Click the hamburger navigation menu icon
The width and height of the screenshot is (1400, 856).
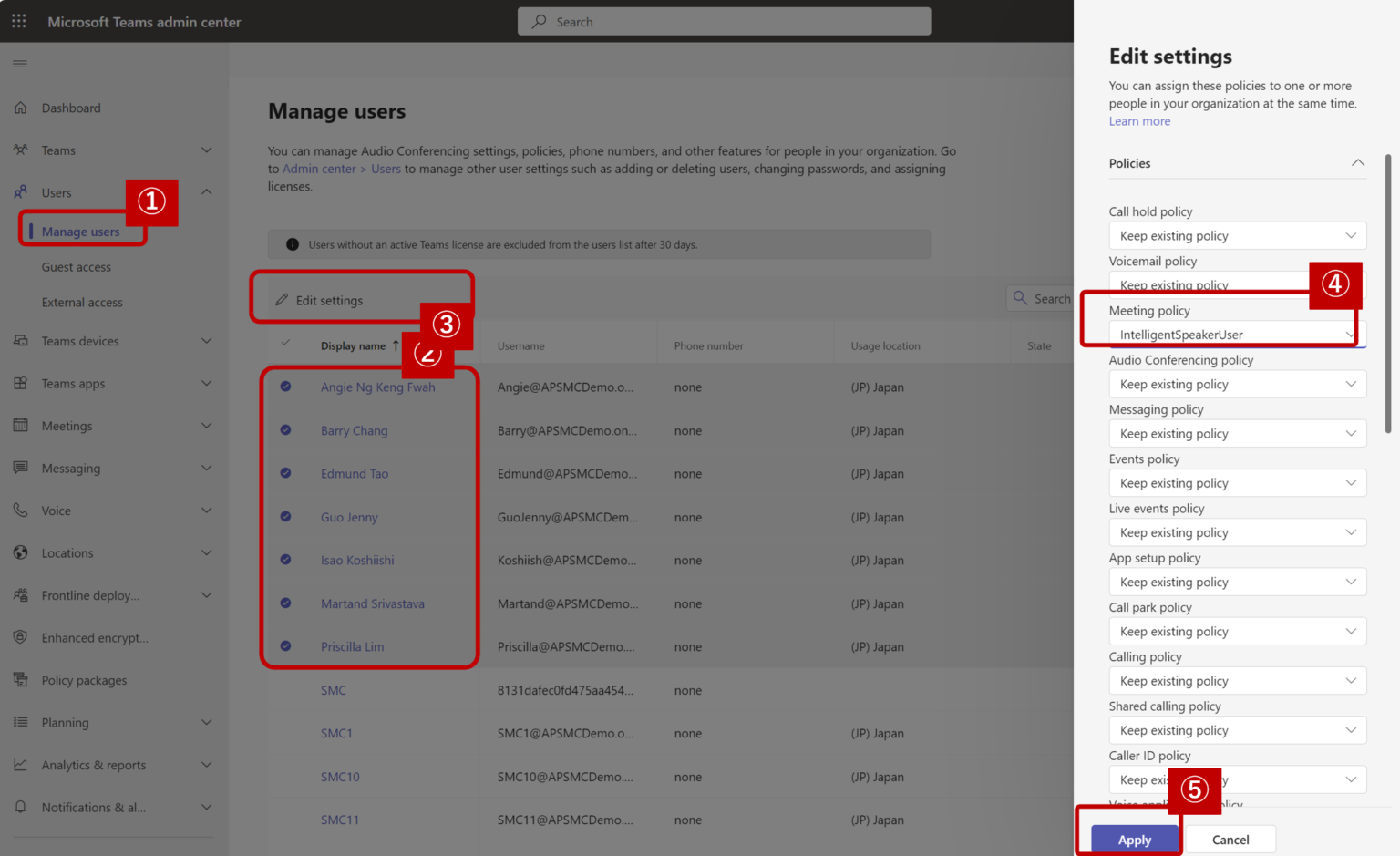tap(20, 64)
